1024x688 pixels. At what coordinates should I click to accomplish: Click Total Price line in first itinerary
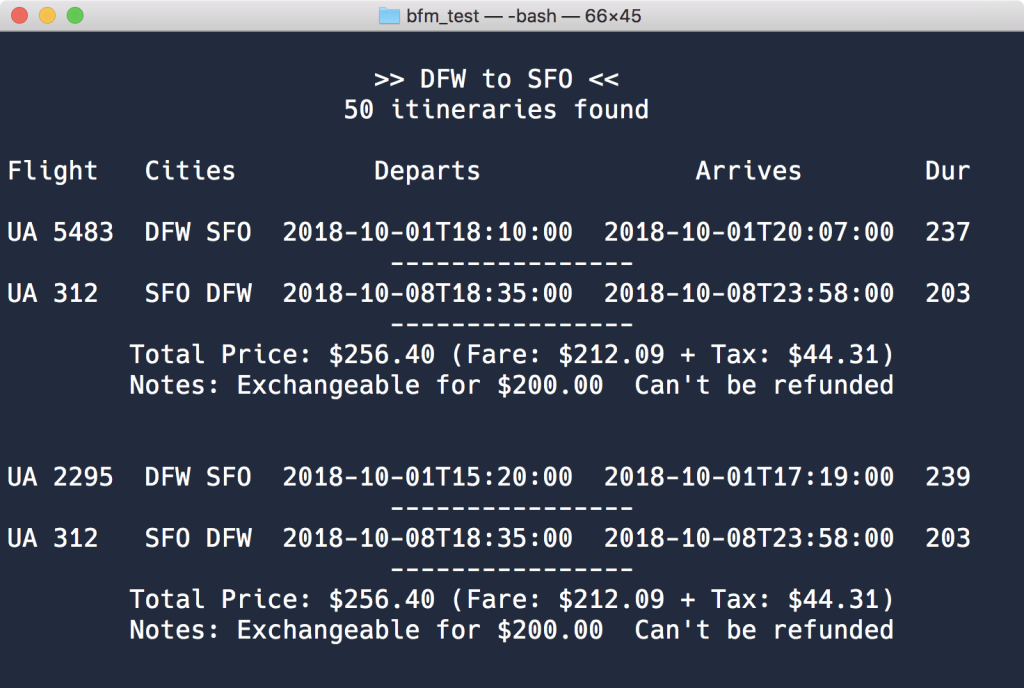pyautogui.click(x=511, y=355)
